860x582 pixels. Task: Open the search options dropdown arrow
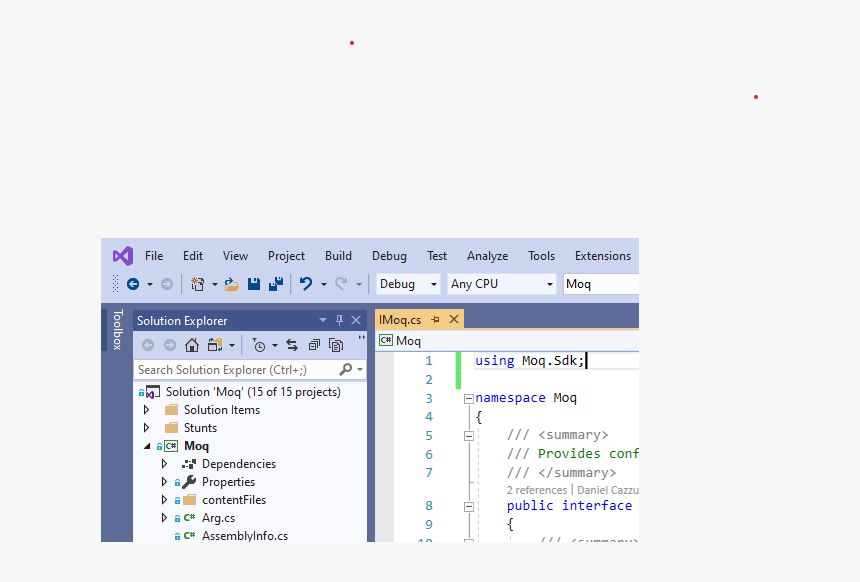tap(360, 370)
